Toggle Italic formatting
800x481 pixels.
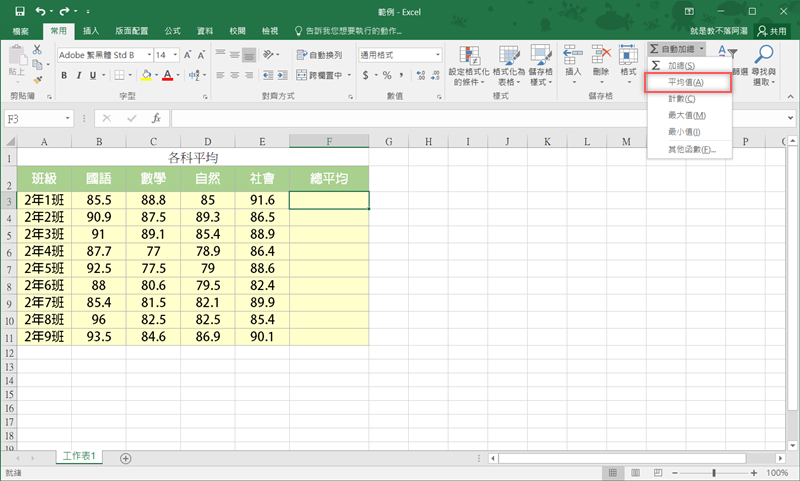click(x=81, y=74)
